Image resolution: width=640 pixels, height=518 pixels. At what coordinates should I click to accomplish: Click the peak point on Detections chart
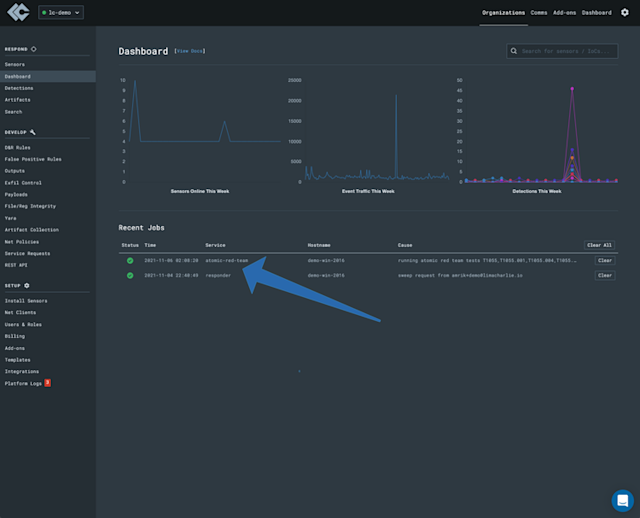pyautogui.click(x=572, y=89)
